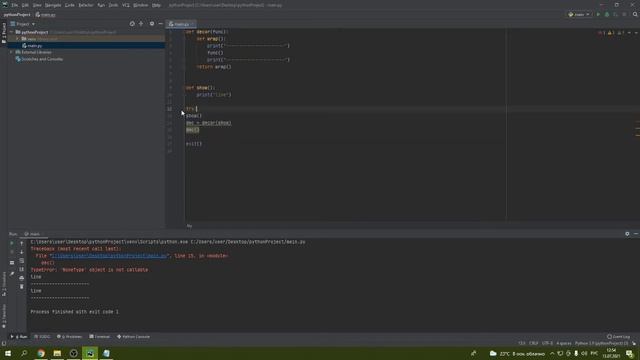
Task: Click Locate/Select Opened File target icon
Action: tap(132, 24)
